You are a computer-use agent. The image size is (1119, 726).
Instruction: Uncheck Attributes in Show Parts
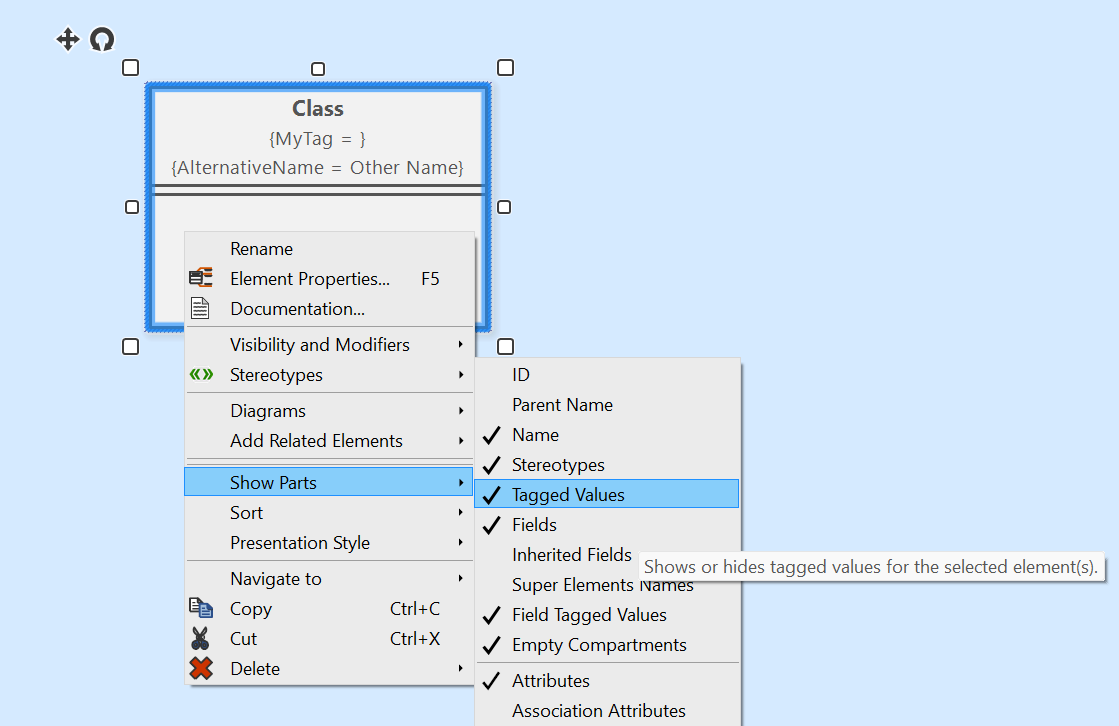coord(607,681)
